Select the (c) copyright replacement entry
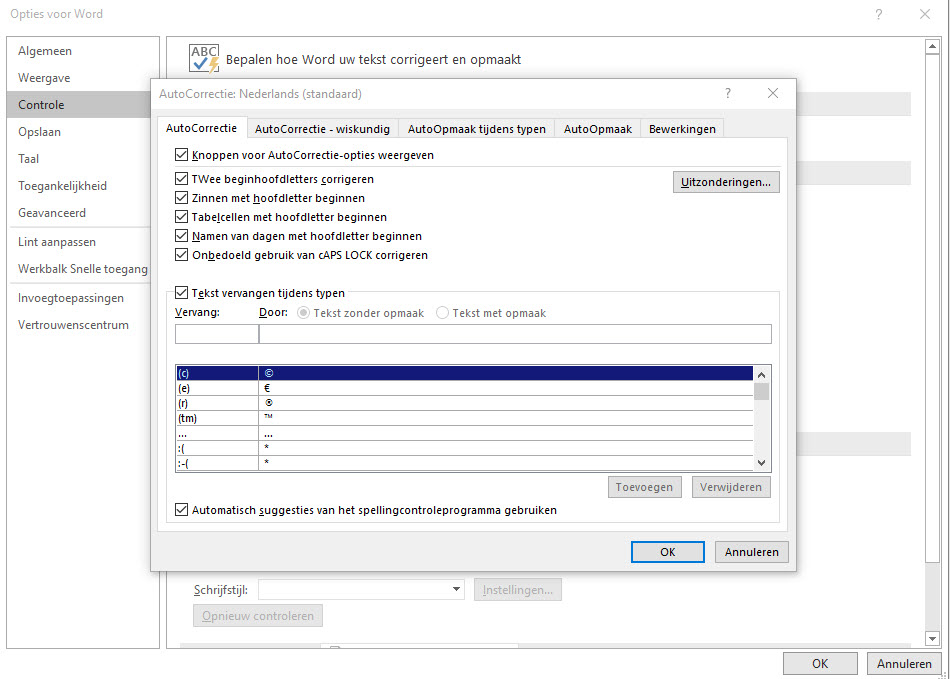950x679 pixels. 465,373
